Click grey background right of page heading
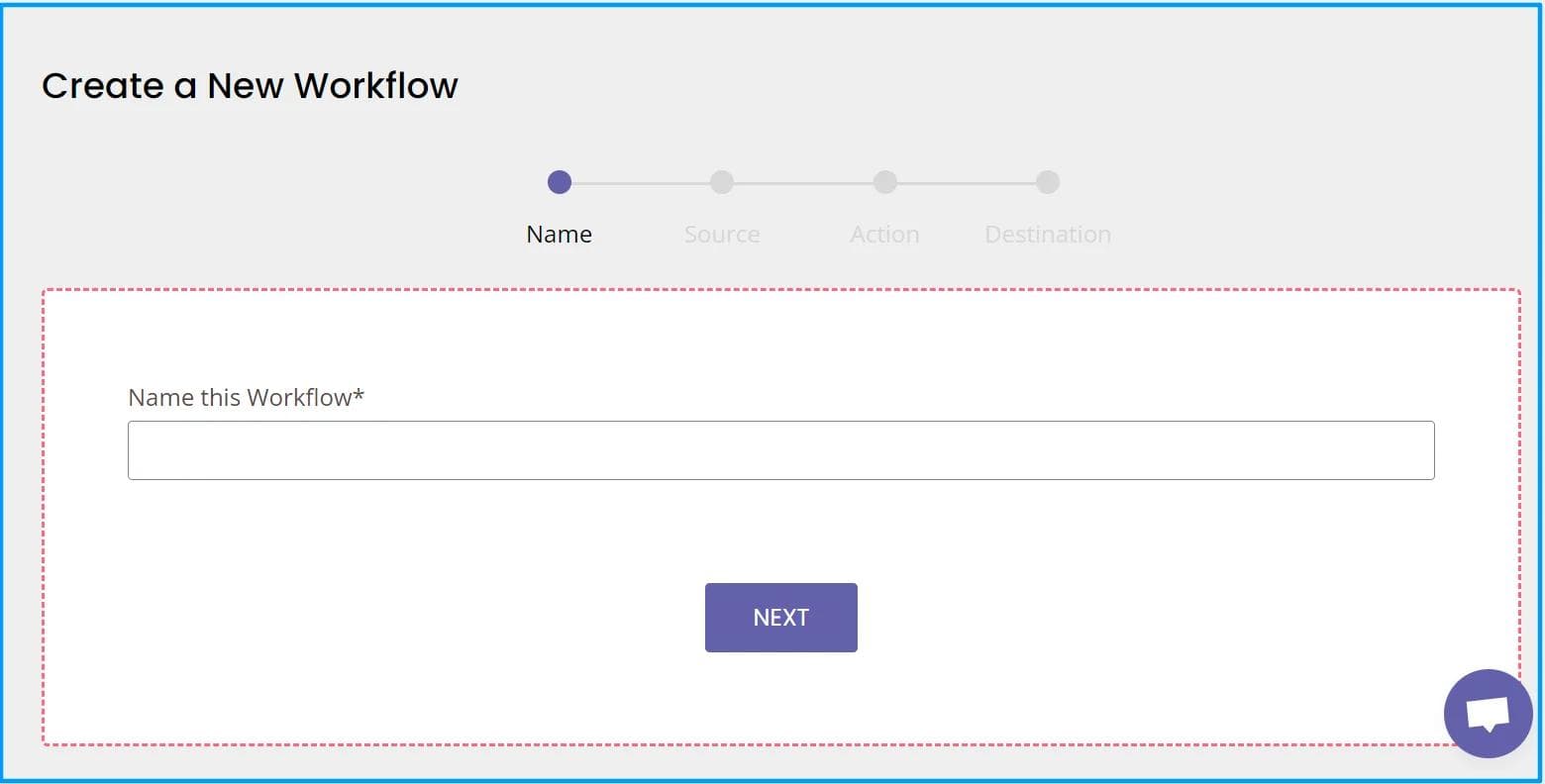The height and width of the screenshot is (784, 1545). 990,86
